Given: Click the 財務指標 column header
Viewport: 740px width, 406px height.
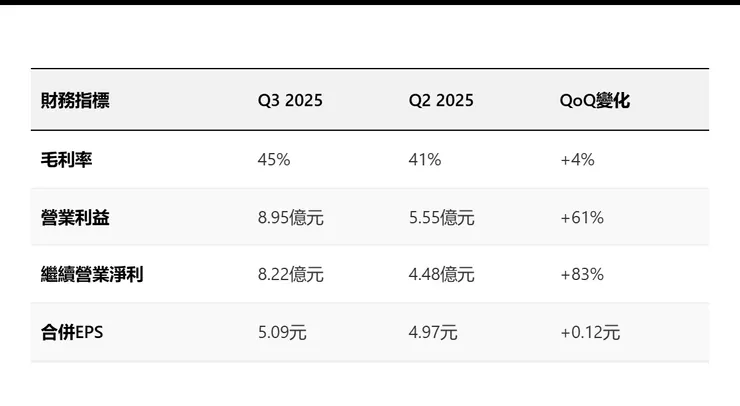Looking at the screenshot, I should coord(75,100).
